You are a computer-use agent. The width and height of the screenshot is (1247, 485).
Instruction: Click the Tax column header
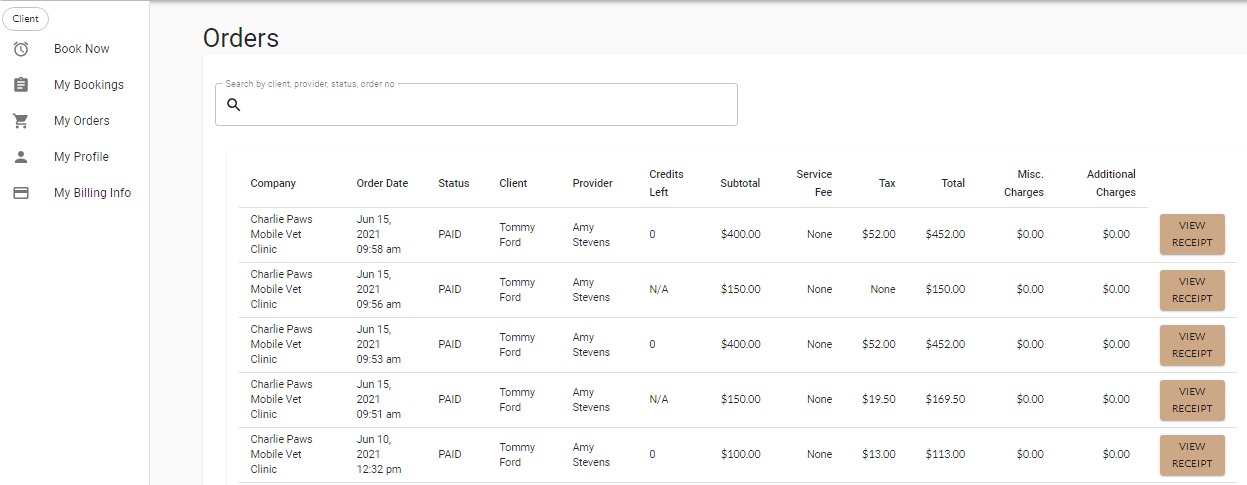pyautogui.click(x=887, y=183)
